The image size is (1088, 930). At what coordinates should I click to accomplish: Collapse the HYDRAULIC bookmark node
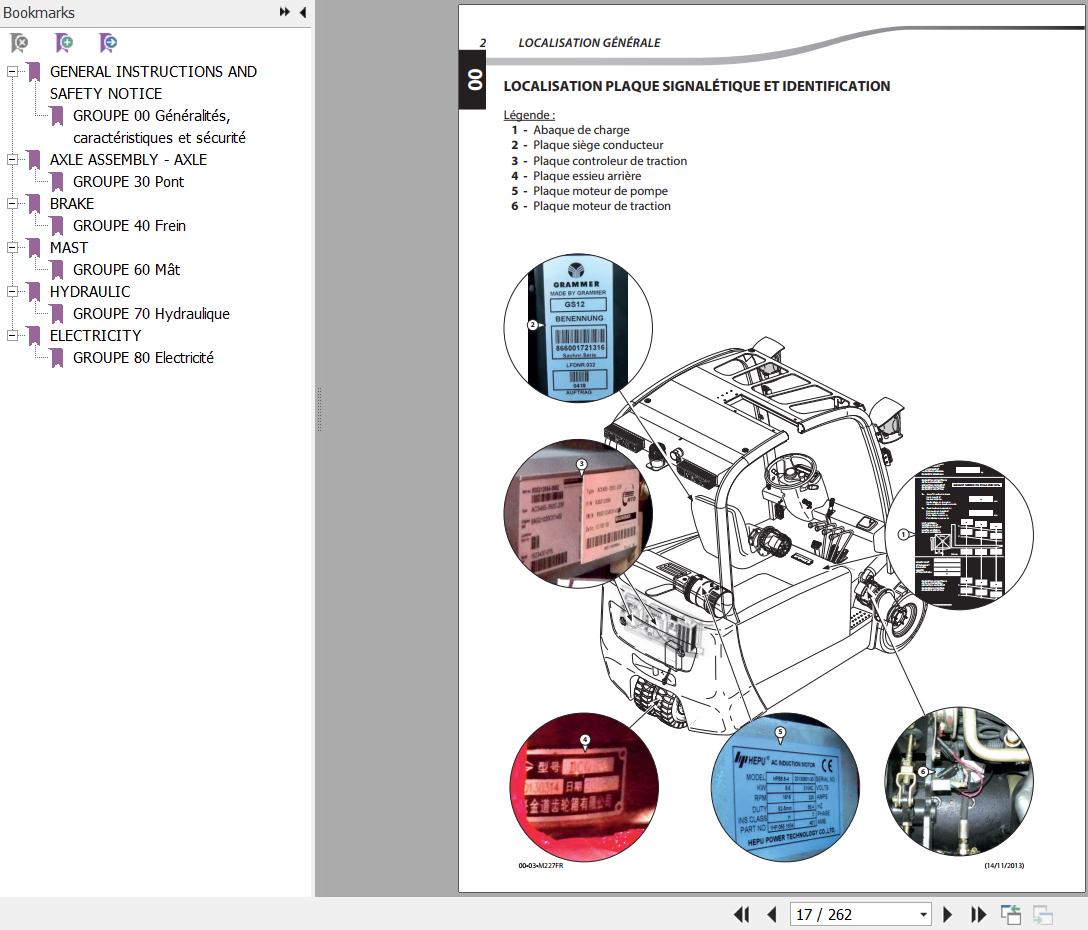pyautogui.click(x=12, y=292)
